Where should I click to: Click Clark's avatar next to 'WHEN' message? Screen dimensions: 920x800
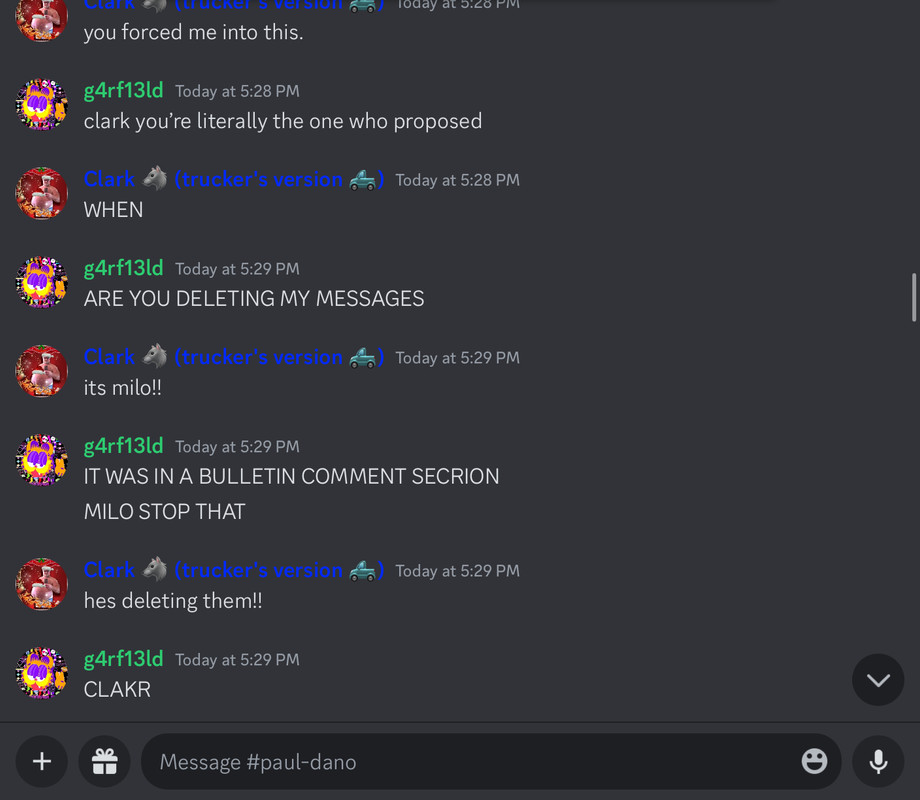pyautogui.click(x=42, y=193)
